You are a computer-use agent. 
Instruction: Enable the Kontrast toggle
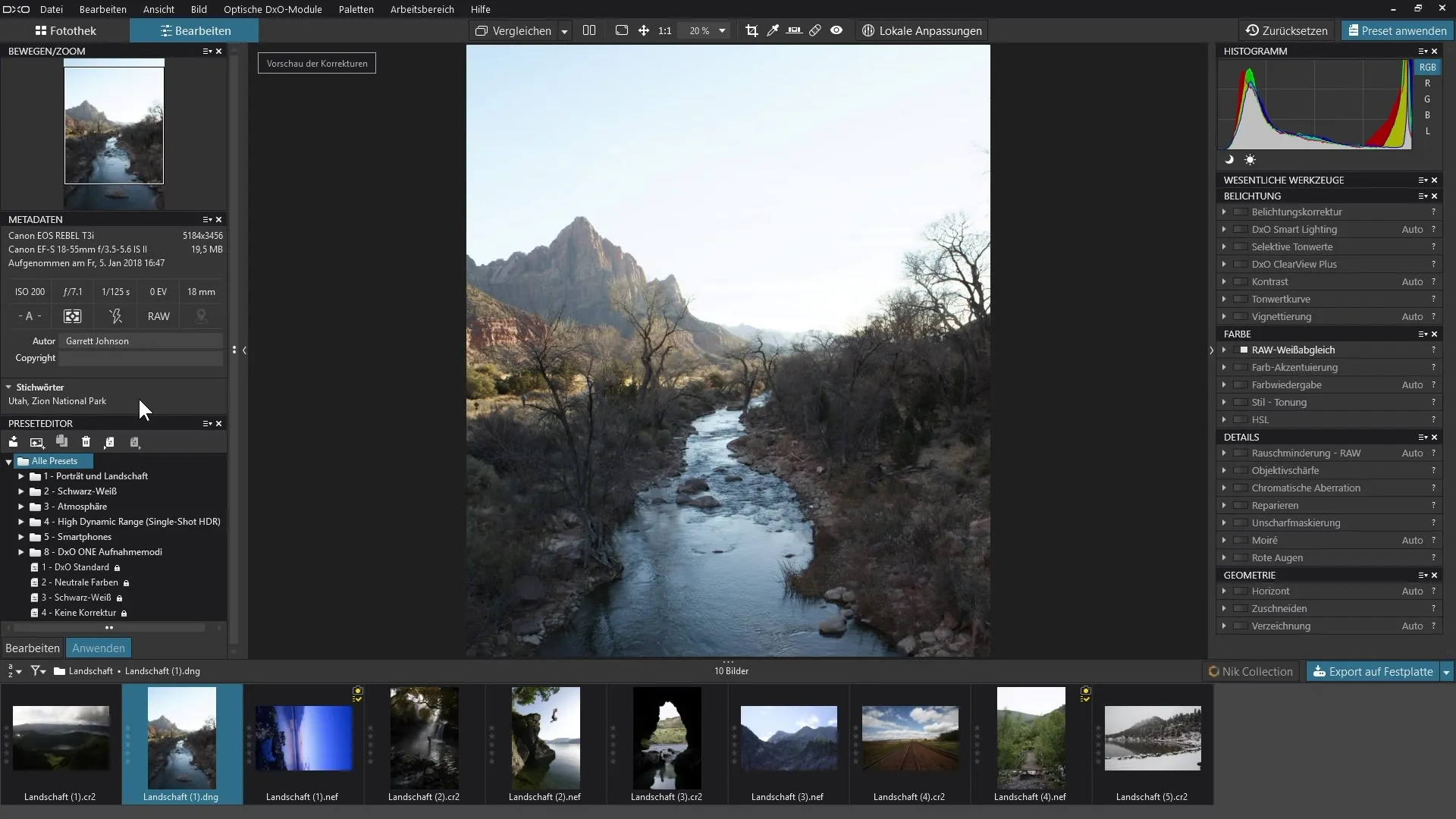[1241, 281]
